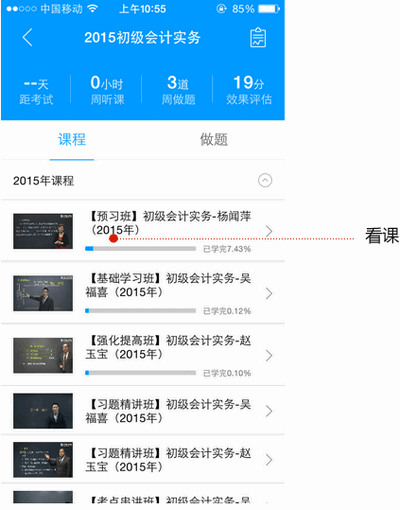
Task: Tap the 0小时 周听课 stat
Action: point(107,90)
